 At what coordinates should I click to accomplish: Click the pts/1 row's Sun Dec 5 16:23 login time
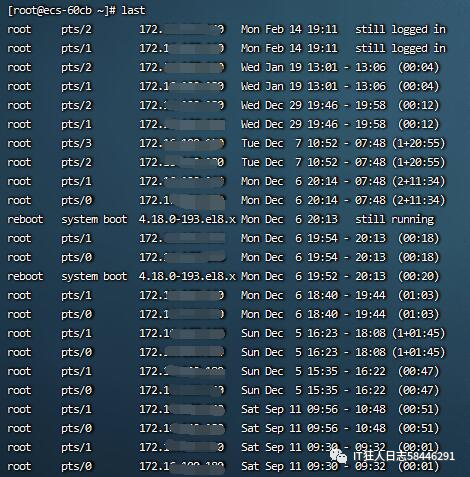(289, 333)
